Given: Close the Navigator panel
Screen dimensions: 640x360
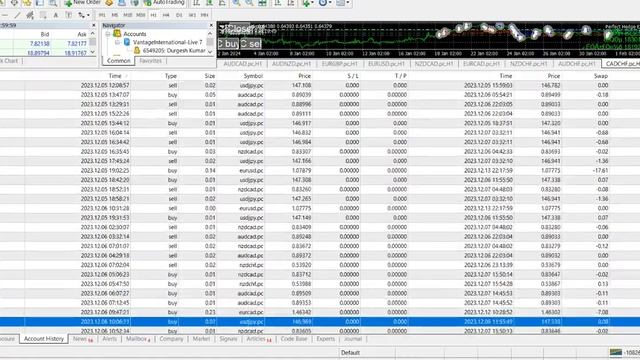Looking at the screenshot, I should pos(211,25).
